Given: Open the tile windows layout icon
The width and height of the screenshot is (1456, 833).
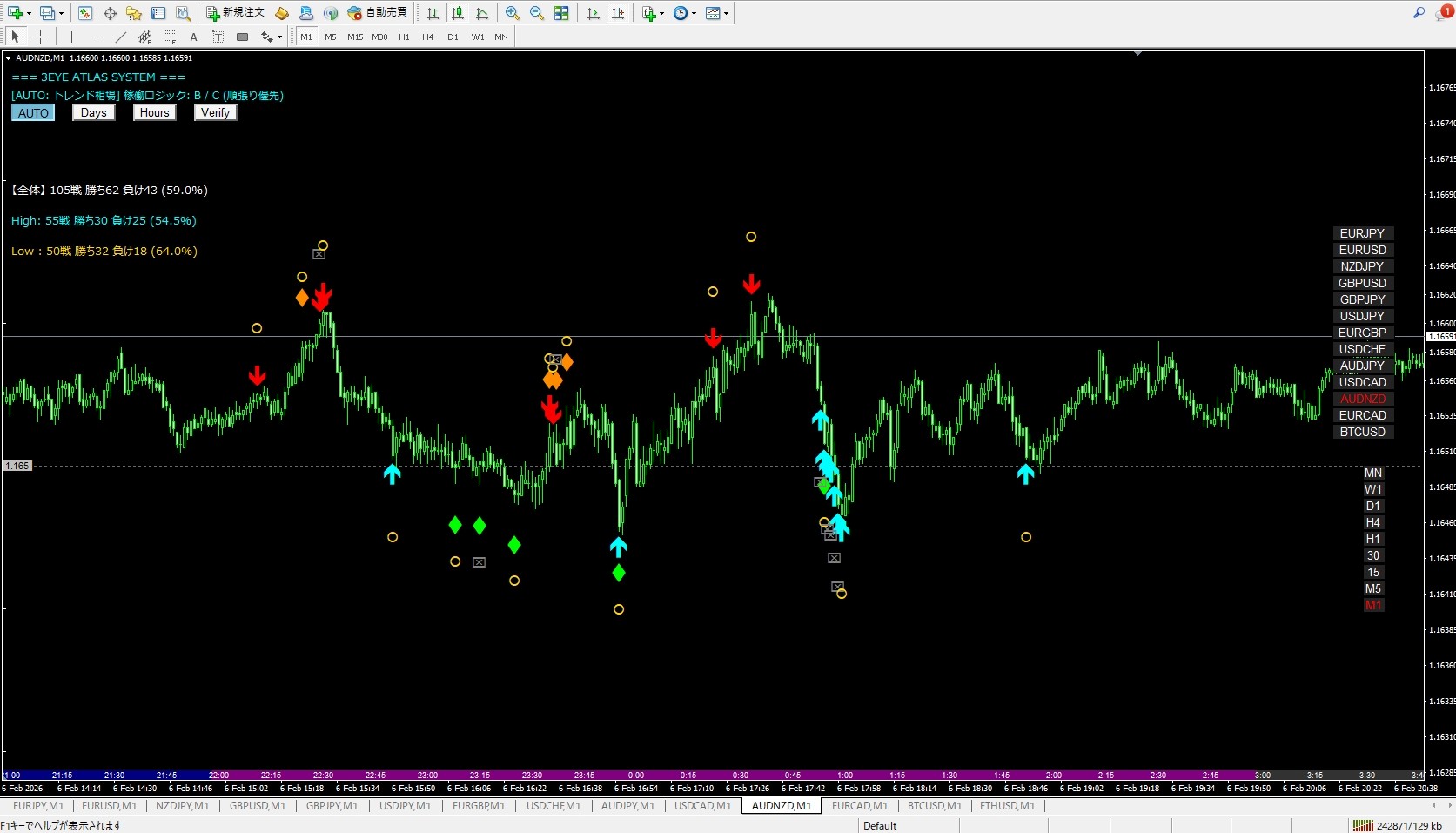Looking at the screenshot, I should (561, 13).
